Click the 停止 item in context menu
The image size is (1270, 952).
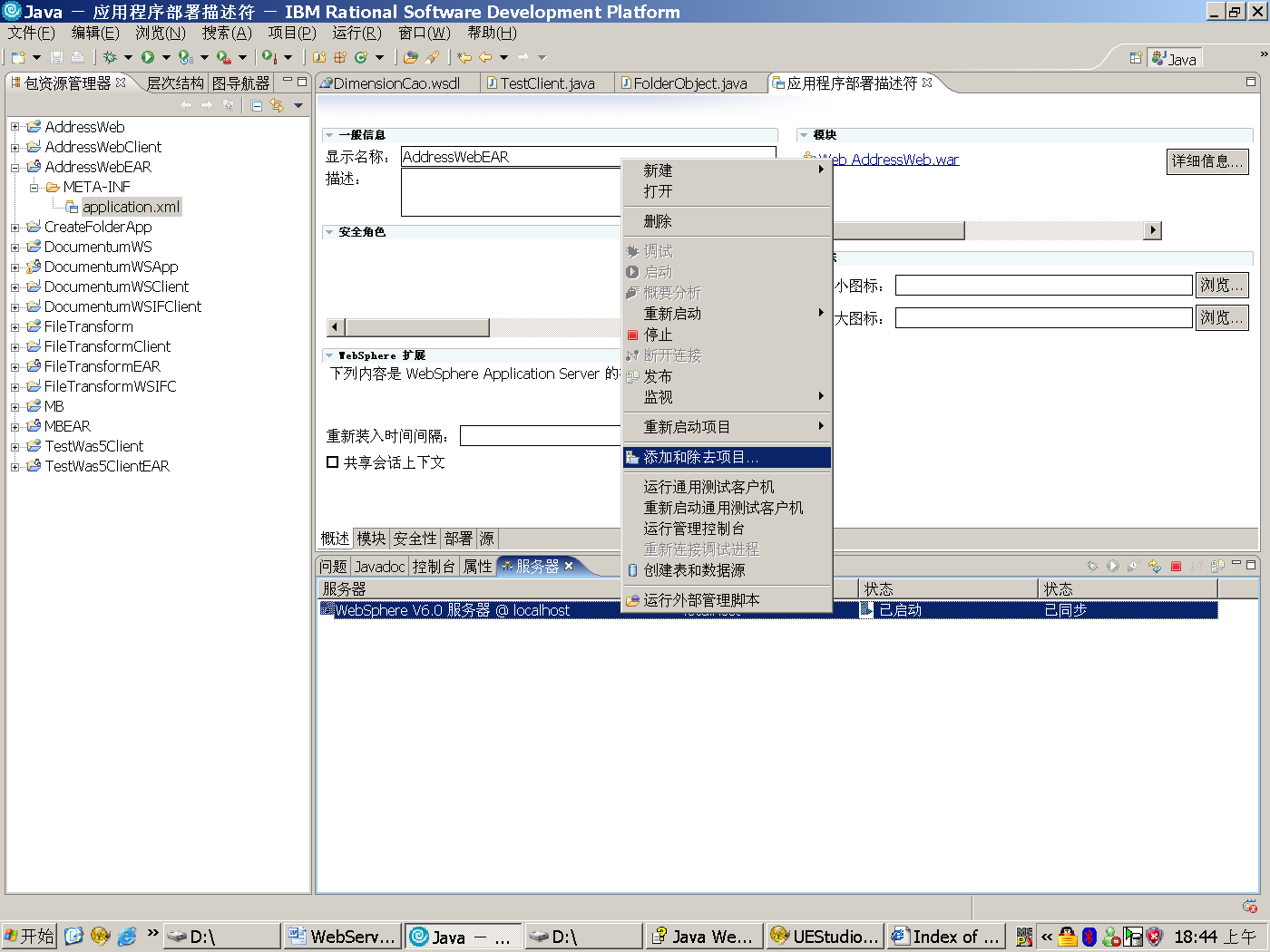(727, 335)
